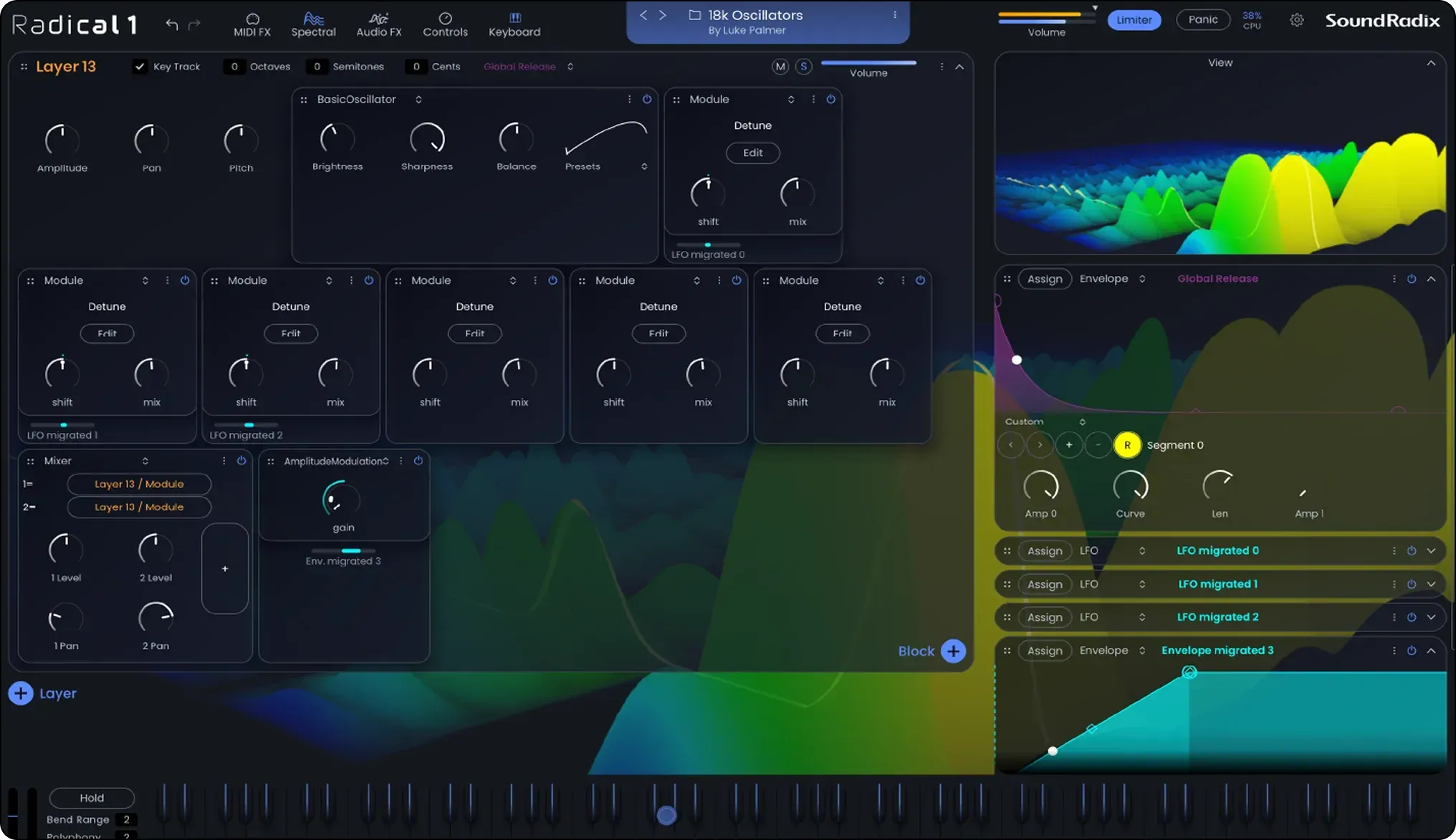Viewport: 1456px width, 840px height.
Task: Open the Custom envelope shape dropdown
Action: click(1082, 421)
